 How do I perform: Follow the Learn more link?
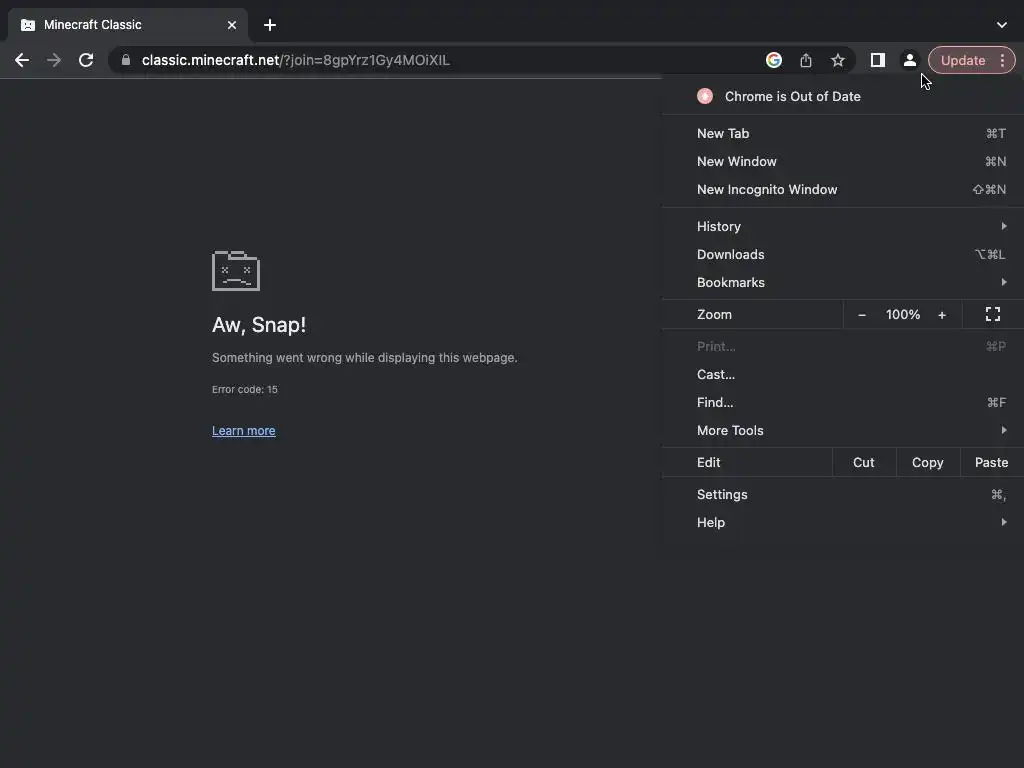[244, 430]
